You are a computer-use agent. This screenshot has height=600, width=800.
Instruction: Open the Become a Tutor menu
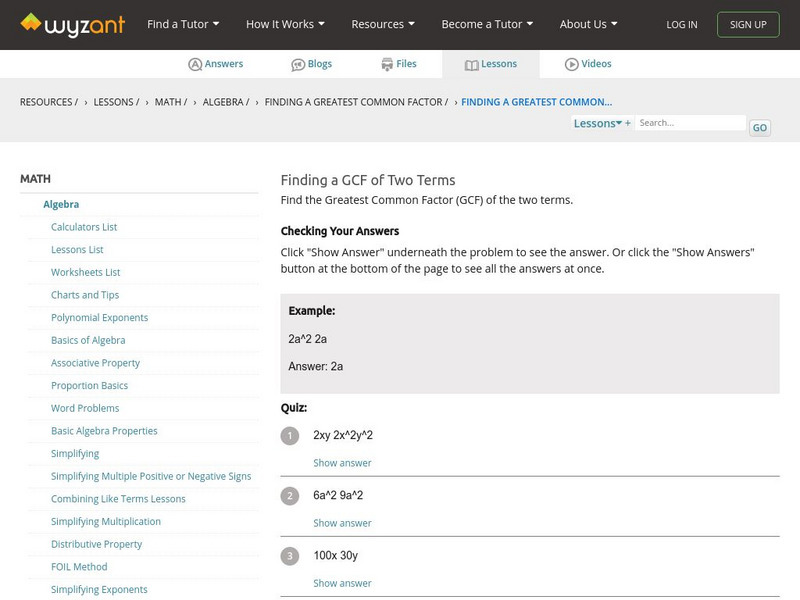point(487,24)
